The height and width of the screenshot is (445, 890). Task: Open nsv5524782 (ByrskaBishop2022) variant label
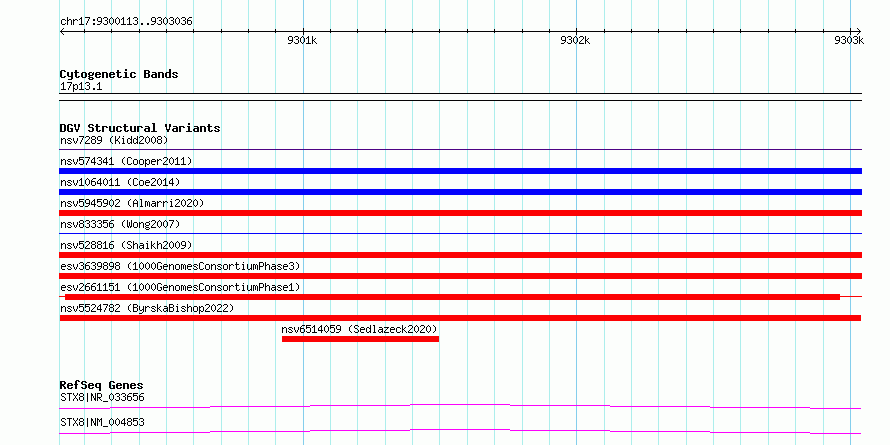click(147, 308)
